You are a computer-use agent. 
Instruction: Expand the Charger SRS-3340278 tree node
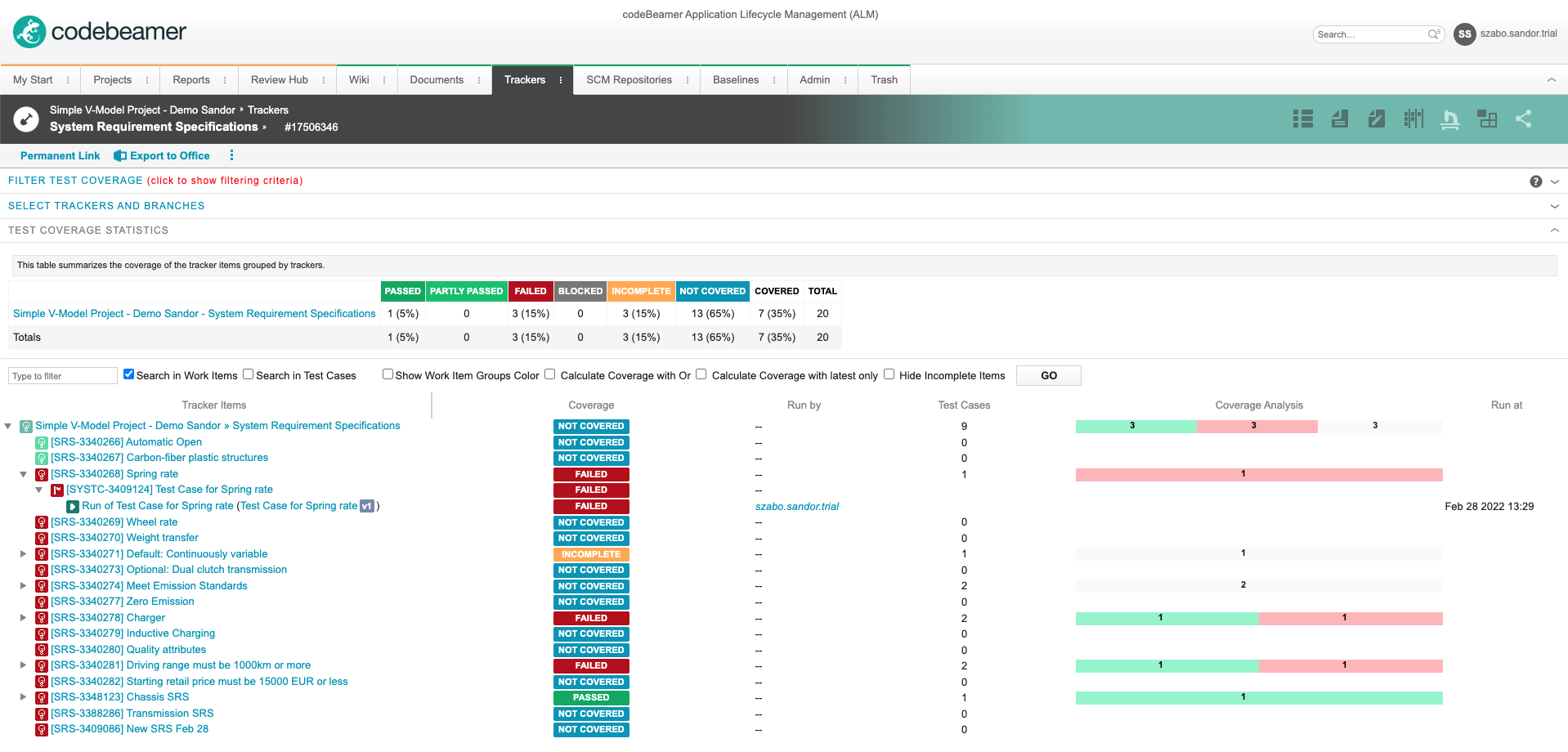pos(23,618)
